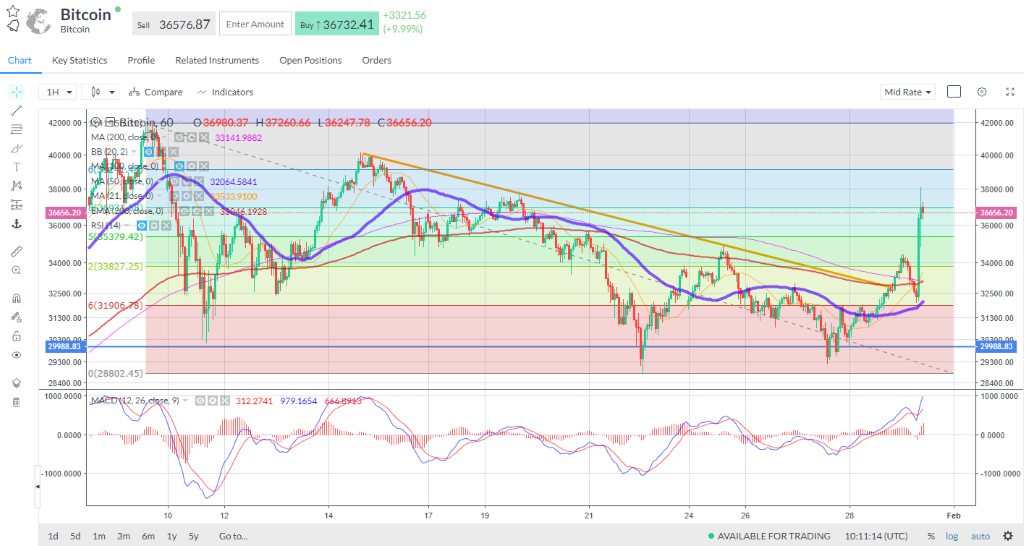Select the trend line drawing tool
Screen dimensions: 1024x546
coord(16,110)
